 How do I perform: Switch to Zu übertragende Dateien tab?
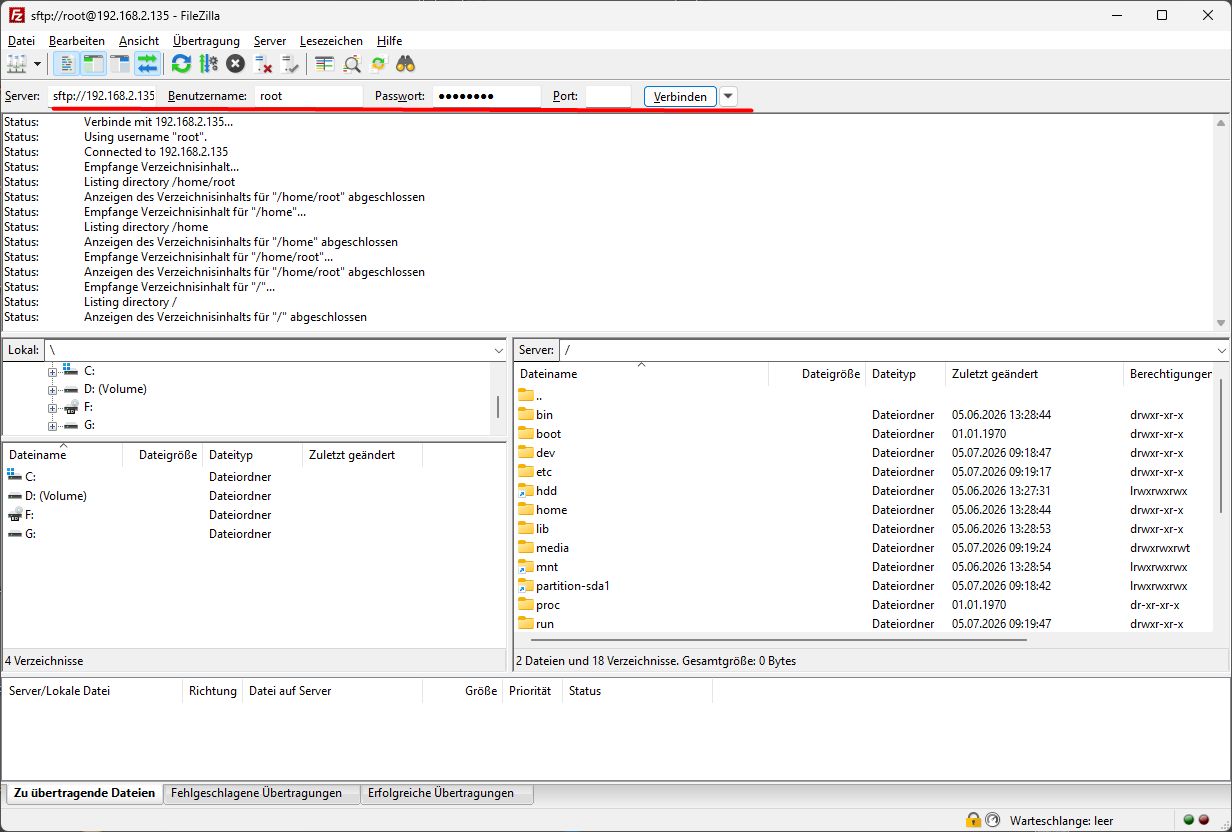coord(84,793)
